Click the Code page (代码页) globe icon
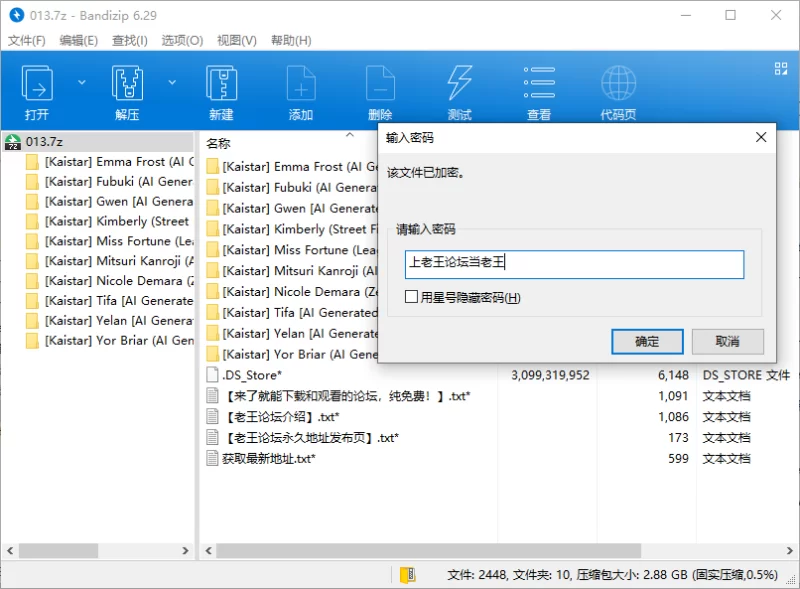The height and width of the screenshot is (589, 800). point(618,83)
